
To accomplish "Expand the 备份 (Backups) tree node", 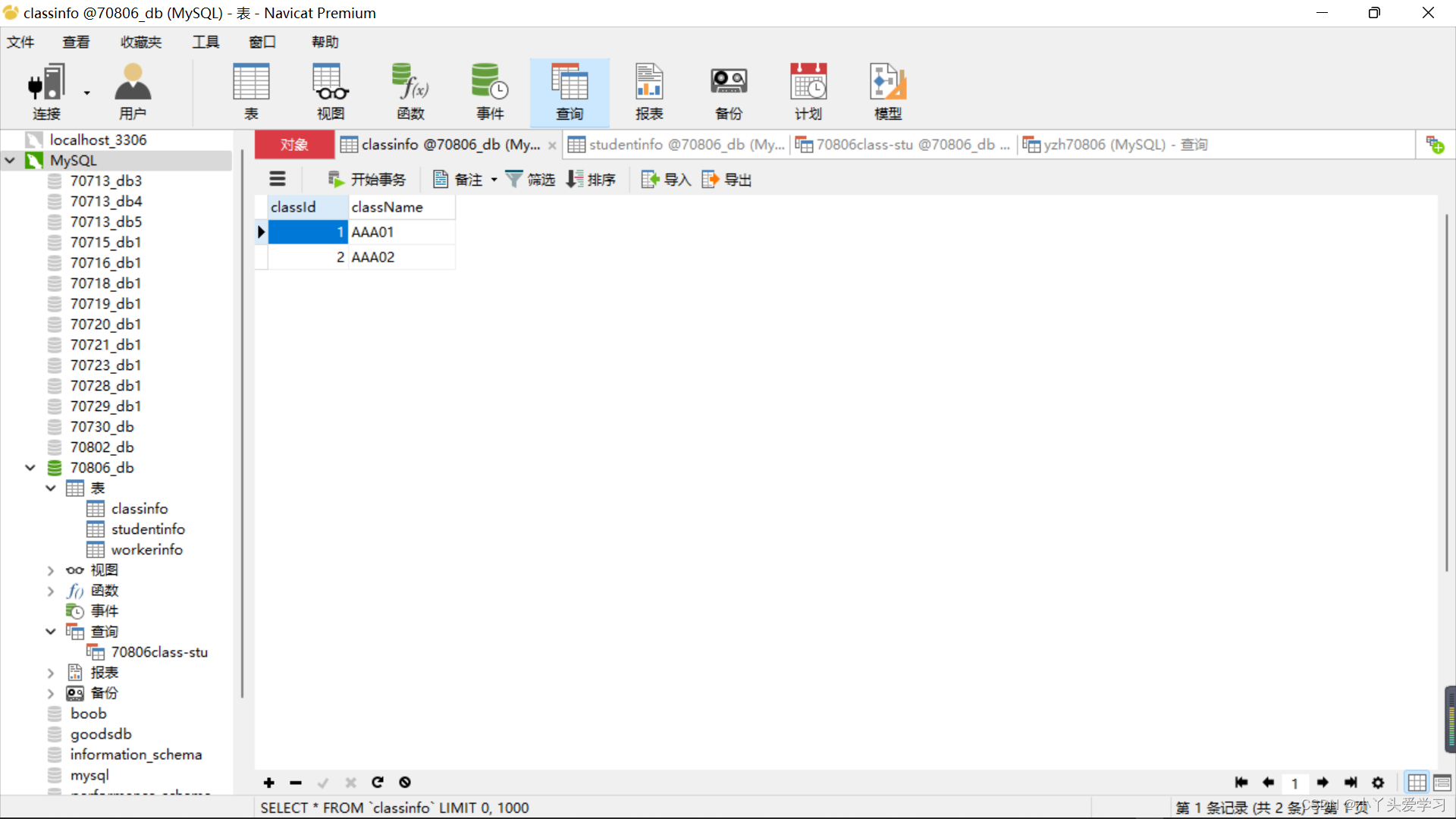I will pos(51,693).
